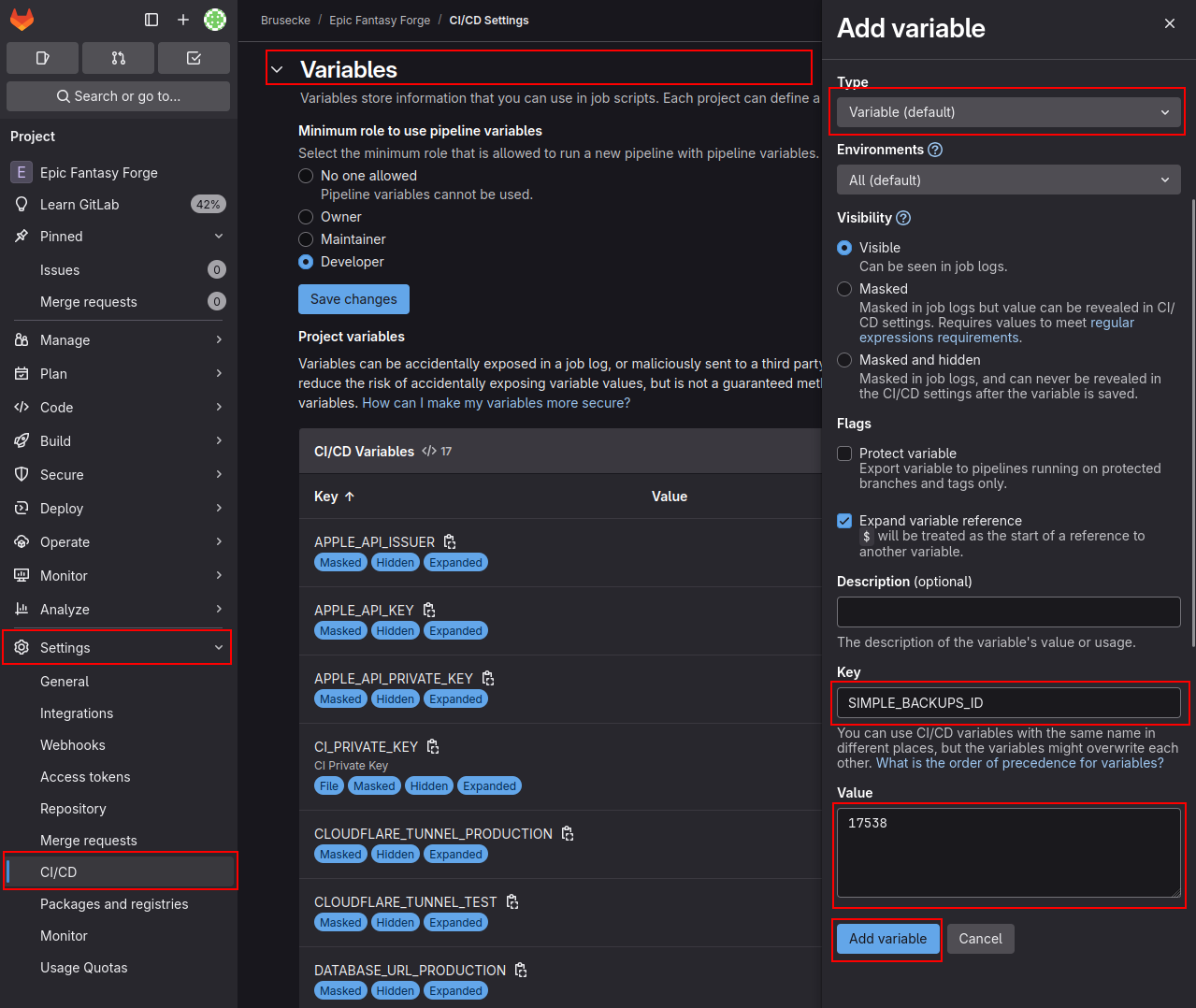Click the Cancel button
Image resolution: width=1196 pixels, height=1008 pixels.
(980, 939)
